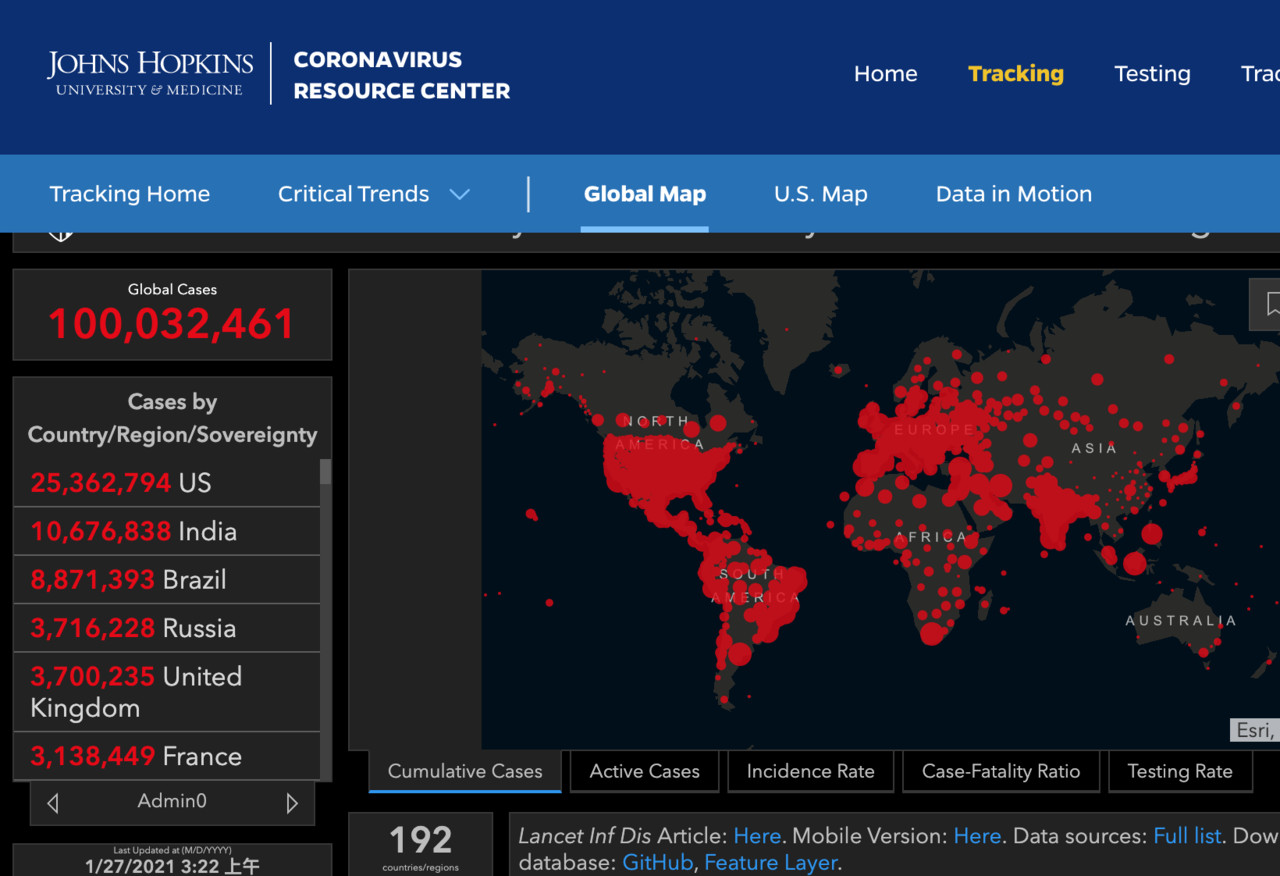Show the Incidence Rate map layer
Viewport: 1280px width, 876px height.
pos(810,771)
